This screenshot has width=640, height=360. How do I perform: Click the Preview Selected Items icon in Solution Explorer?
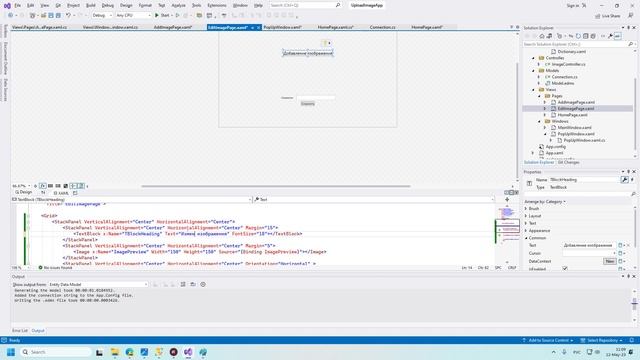coord(618,36)
